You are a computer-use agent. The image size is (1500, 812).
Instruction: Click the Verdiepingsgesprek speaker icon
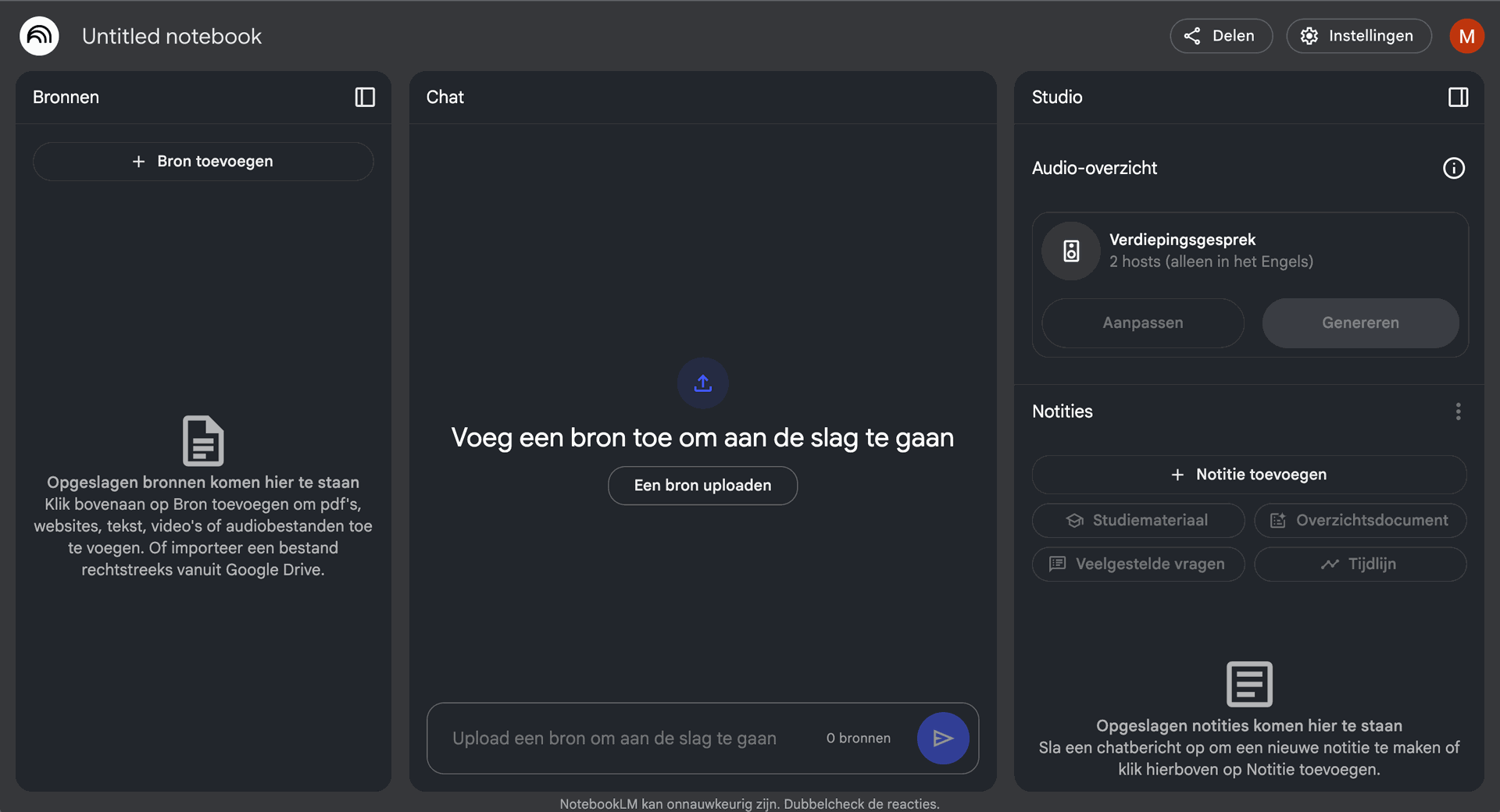1071,251
